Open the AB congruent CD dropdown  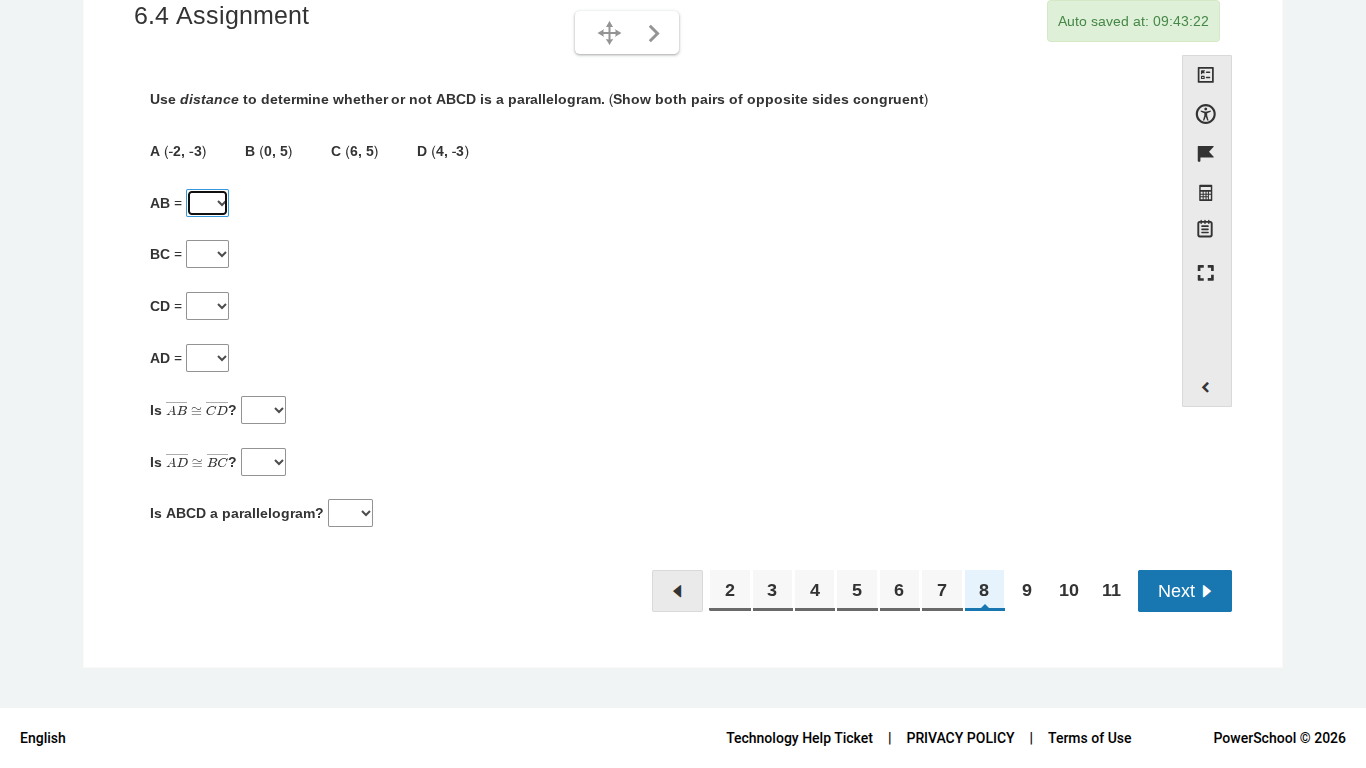click(x=263, y=410)
